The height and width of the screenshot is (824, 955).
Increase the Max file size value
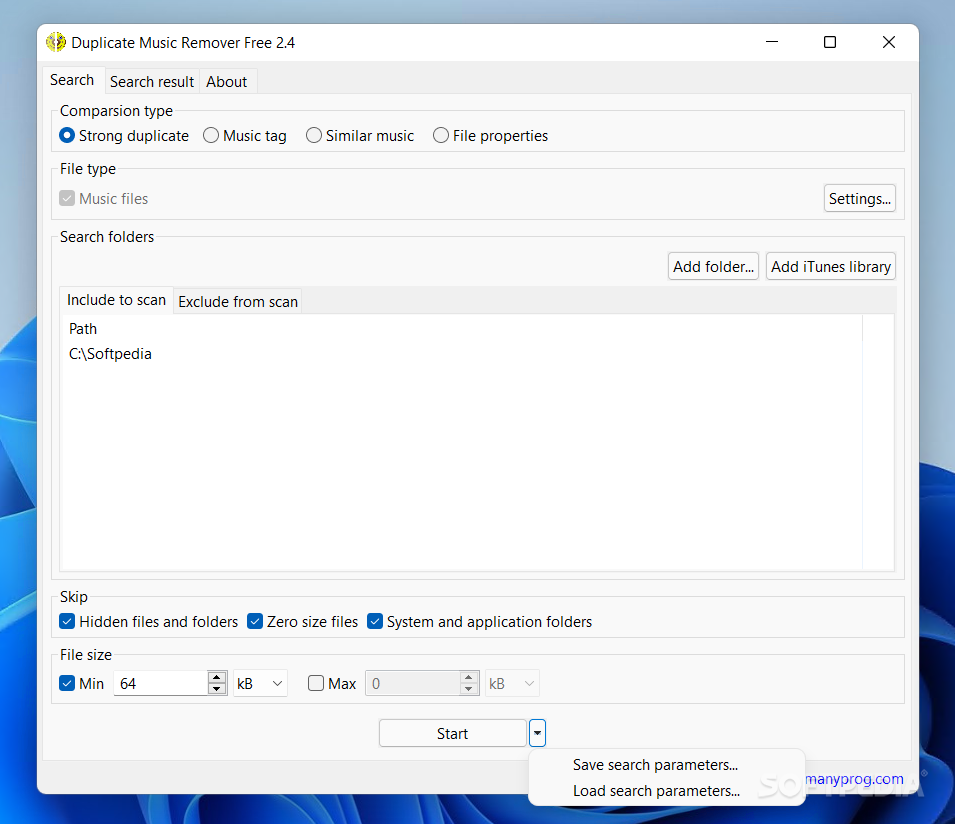(x=468, y=677)
